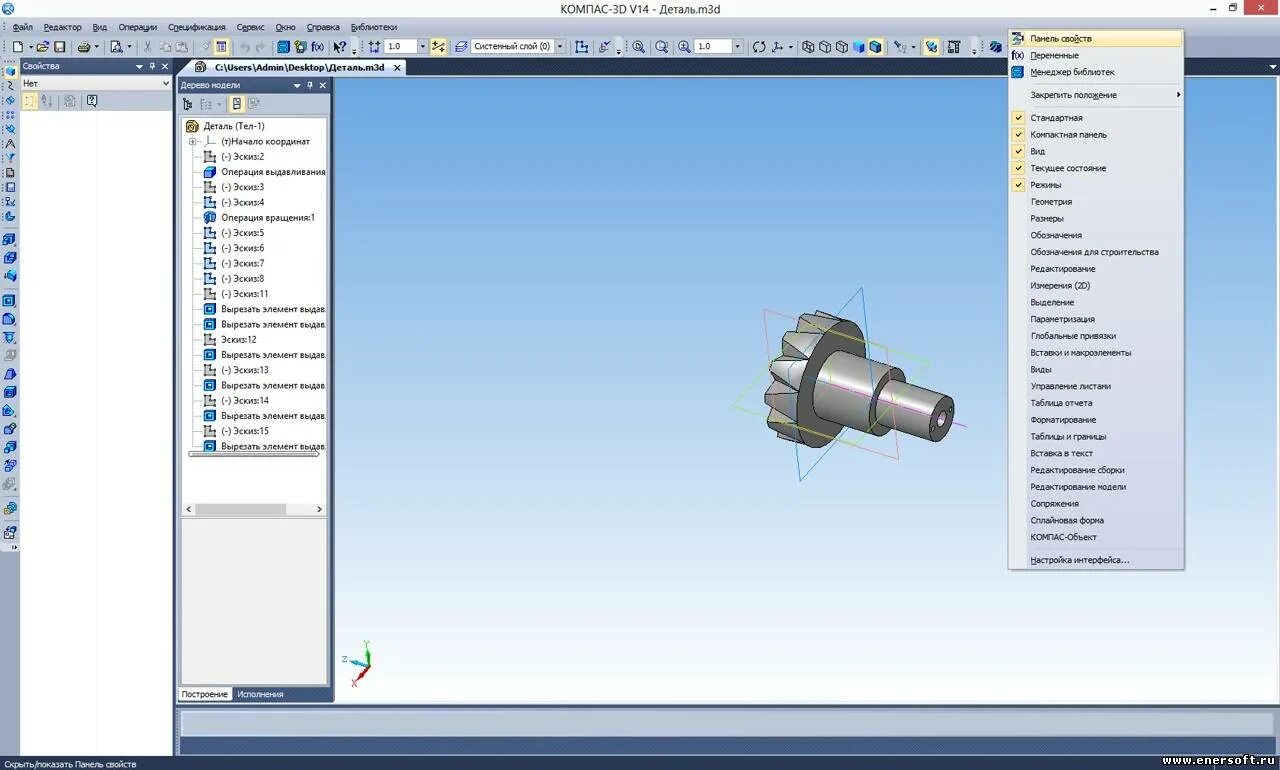Image resolution: width=1280 pixels, height=770 pixels.
Task: Close the Дерево модели panel
Action: [x=323, y=86]
